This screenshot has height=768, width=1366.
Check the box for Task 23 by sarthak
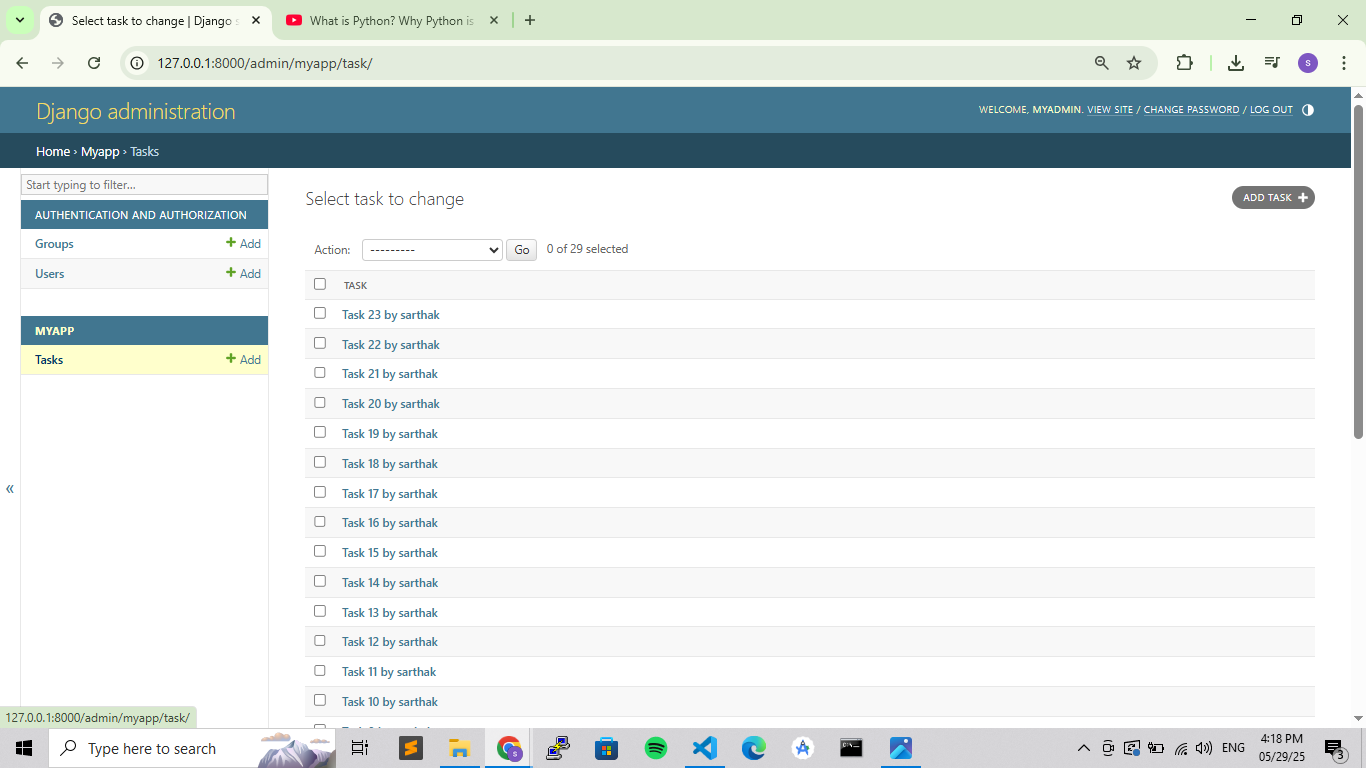point(320,313)
